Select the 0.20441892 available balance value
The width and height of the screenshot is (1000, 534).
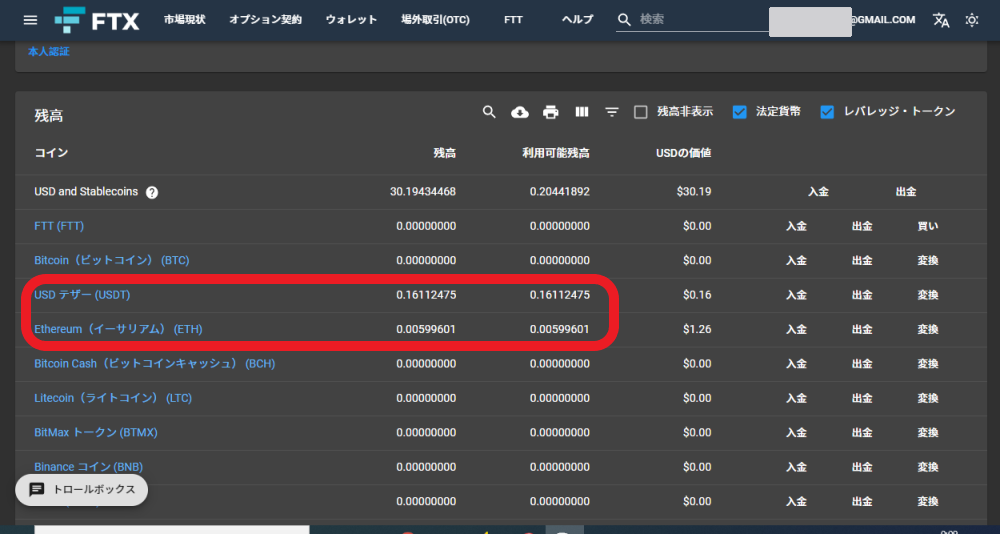click(x=559, y=192)
